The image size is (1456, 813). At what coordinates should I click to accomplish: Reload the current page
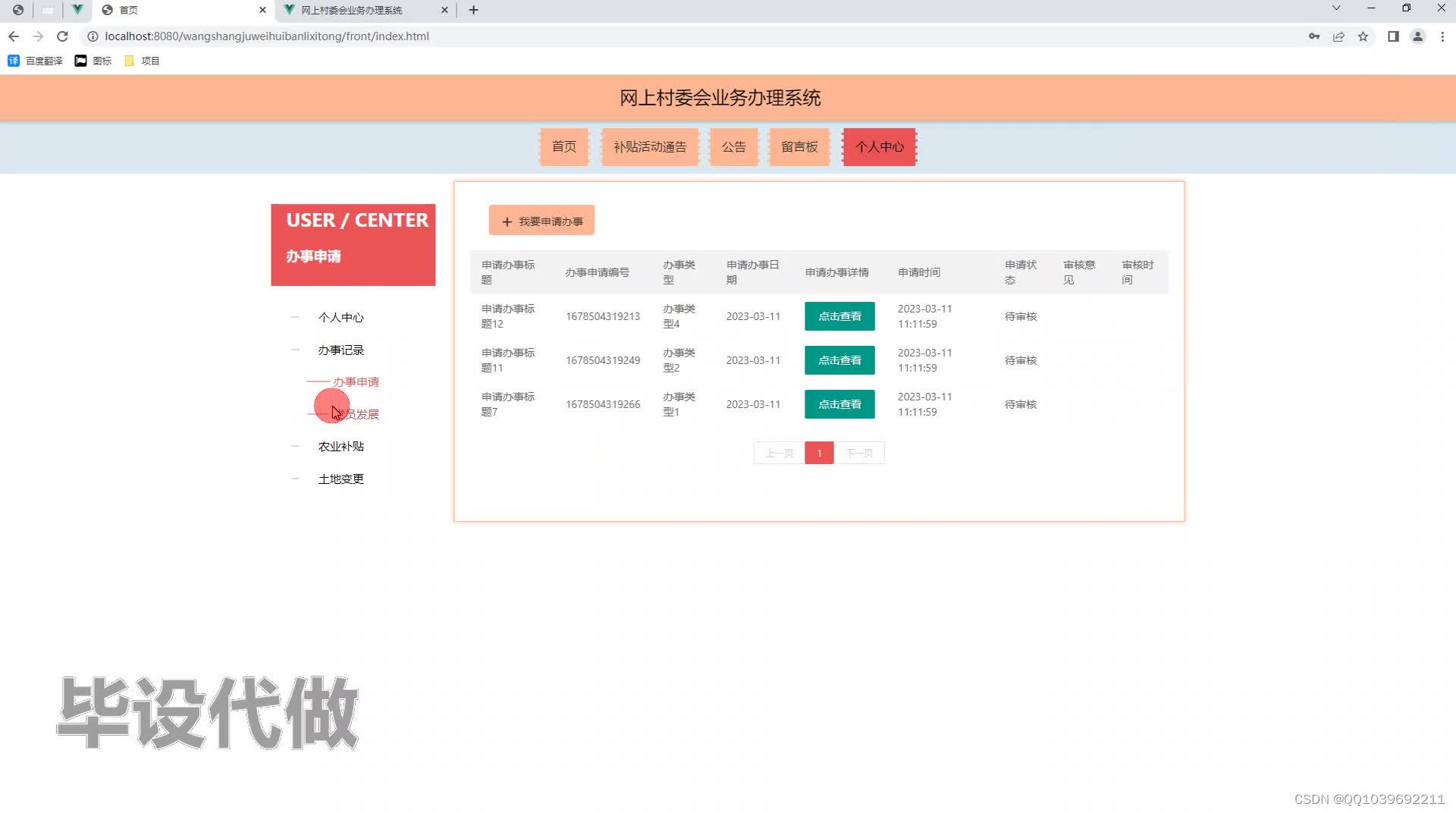63,36
